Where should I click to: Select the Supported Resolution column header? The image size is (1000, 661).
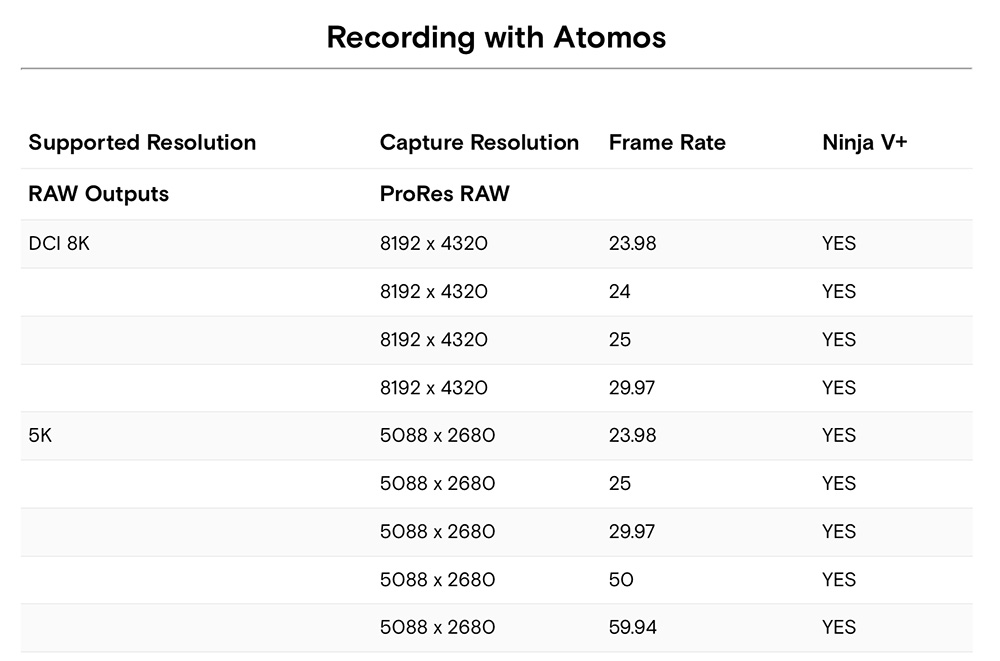[x=142, y=142]
